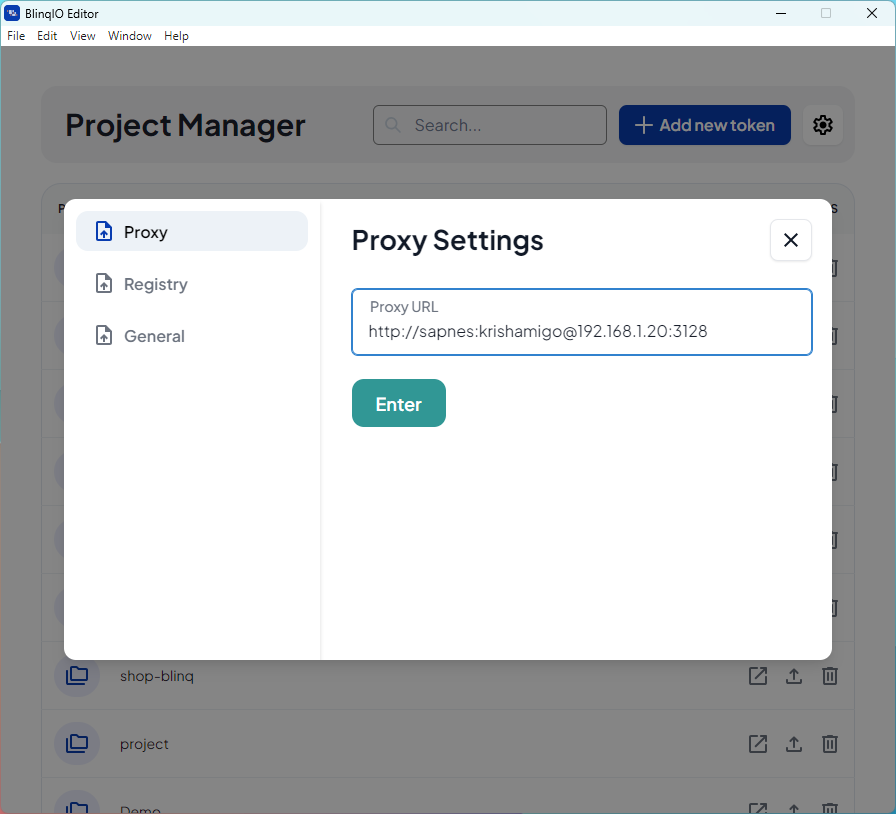Screen dimensions: 896x814
Task: Click the Registry tab file icon
Action: point(103,284)
